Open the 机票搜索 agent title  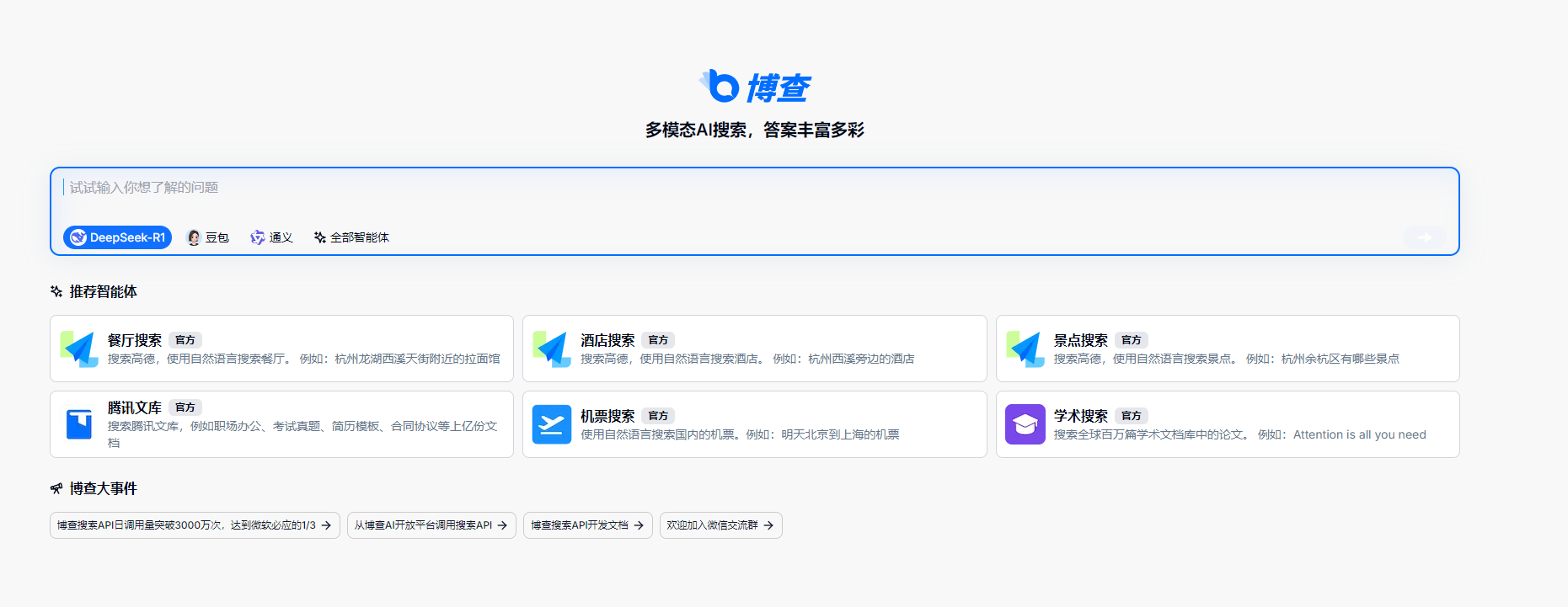coord(607,416)
